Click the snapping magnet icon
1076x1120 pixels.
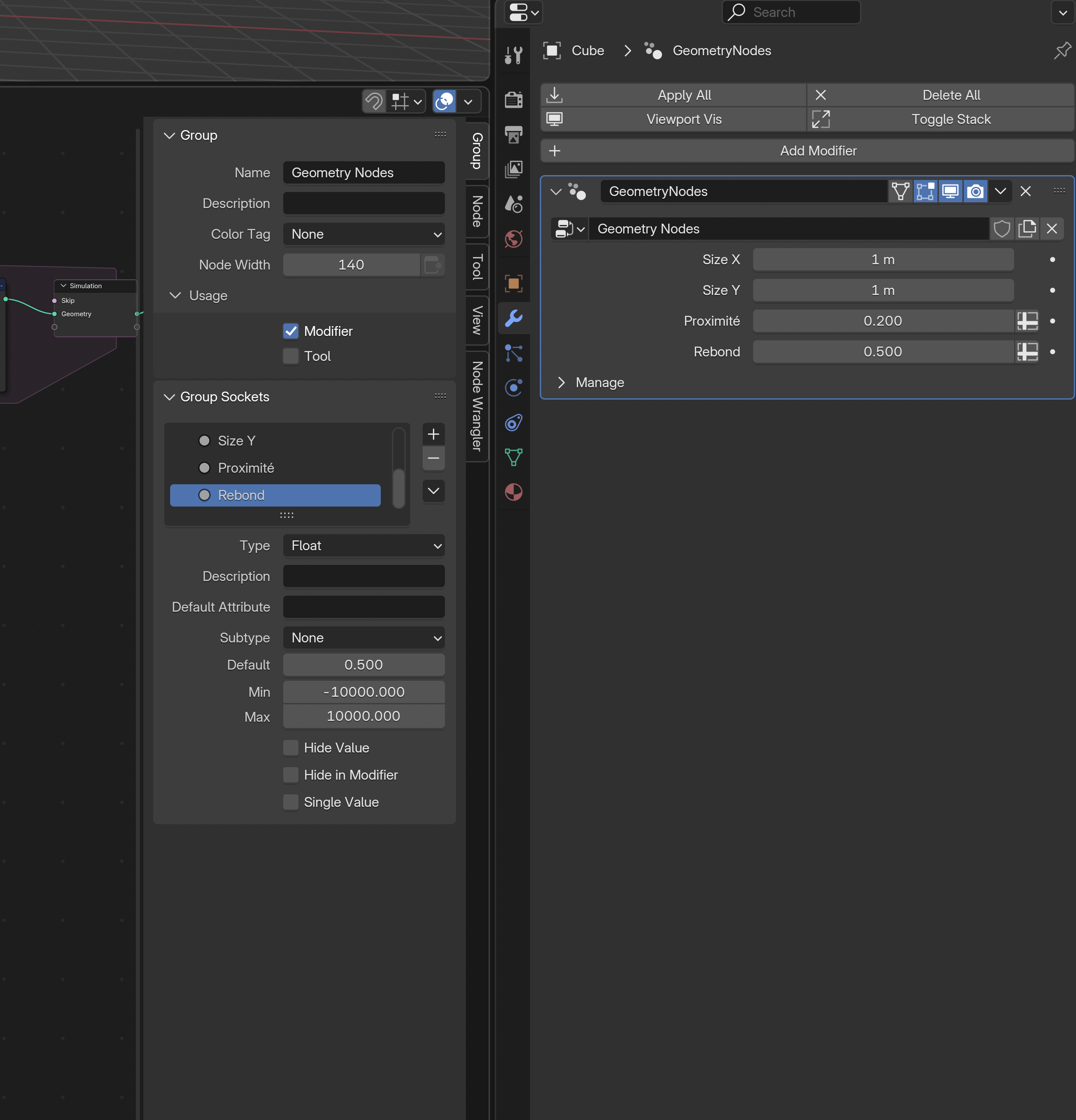[374, 102]
